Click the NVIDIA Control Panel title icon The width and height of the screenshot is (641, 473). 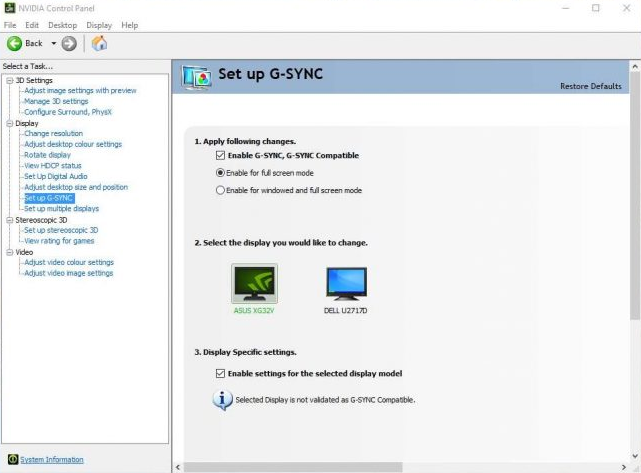tap(9, 7)
